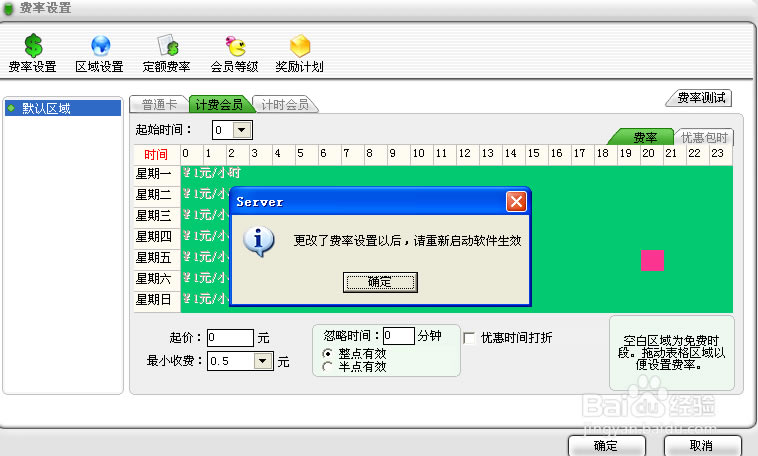Close the Server dialog with red X
The width and height of the screenshot is (758, 456).
(516, 202)
